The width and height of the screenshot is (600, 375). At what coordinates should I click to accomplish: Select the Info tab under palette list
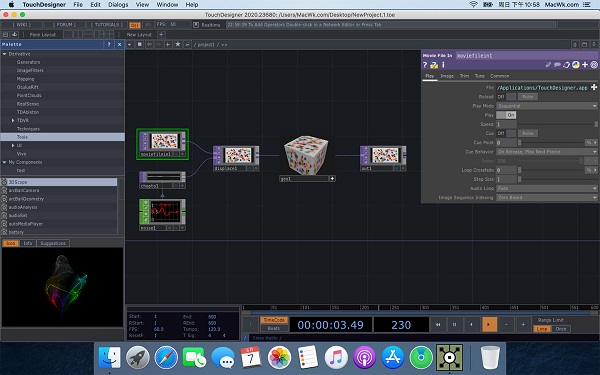(28, 243)
